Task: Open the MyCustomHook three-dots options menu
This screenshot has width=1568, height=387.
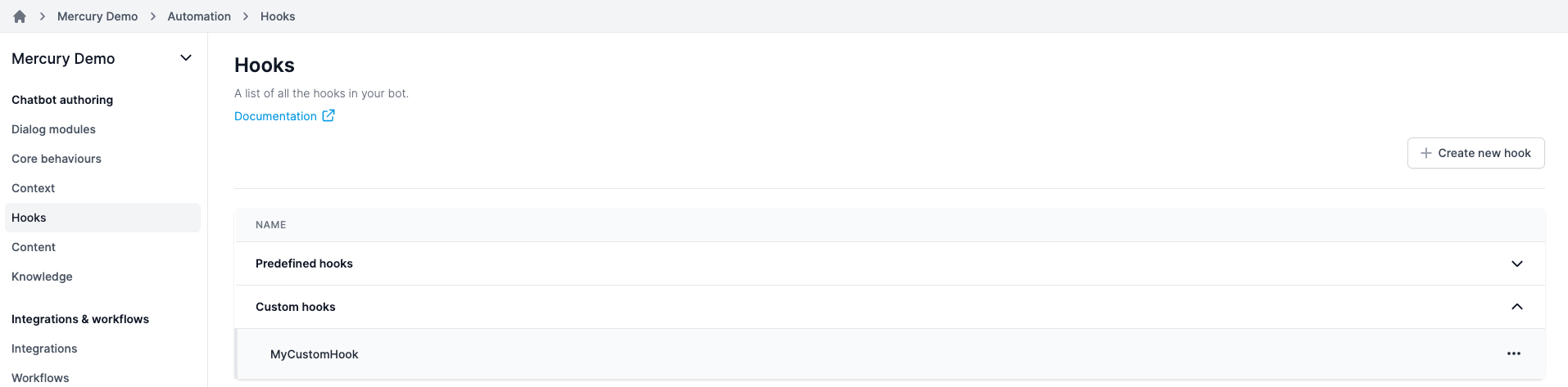Action: click(x=1513, y=353)
